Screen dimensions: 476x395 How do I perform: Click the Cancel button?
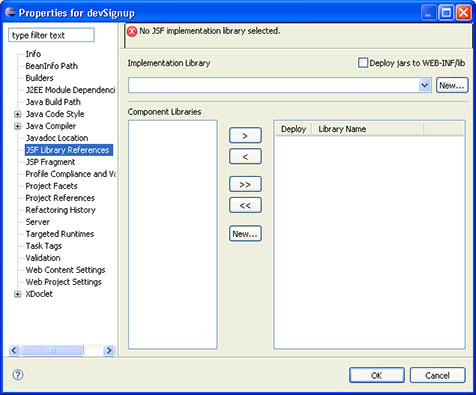(437, 375)
